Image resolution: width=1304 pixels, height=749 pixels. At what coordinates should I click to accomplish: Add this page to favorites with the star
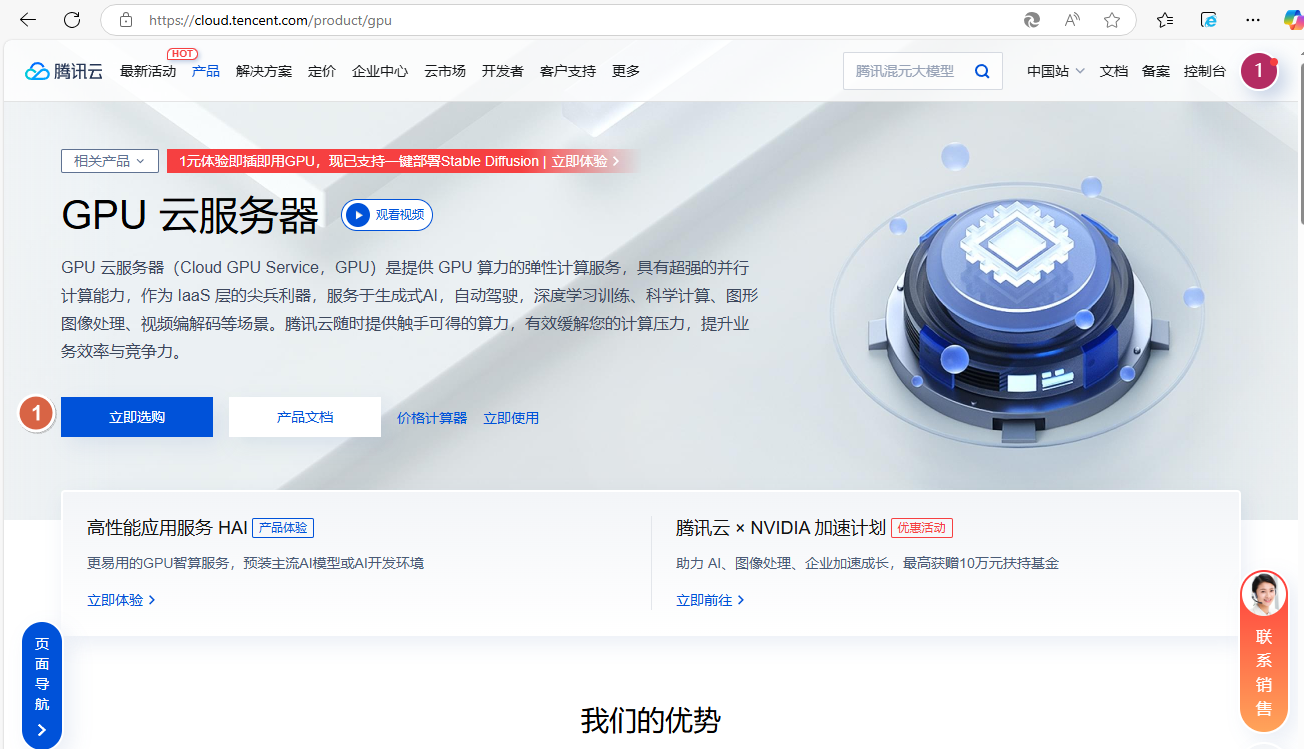[x=1112, y=20]
